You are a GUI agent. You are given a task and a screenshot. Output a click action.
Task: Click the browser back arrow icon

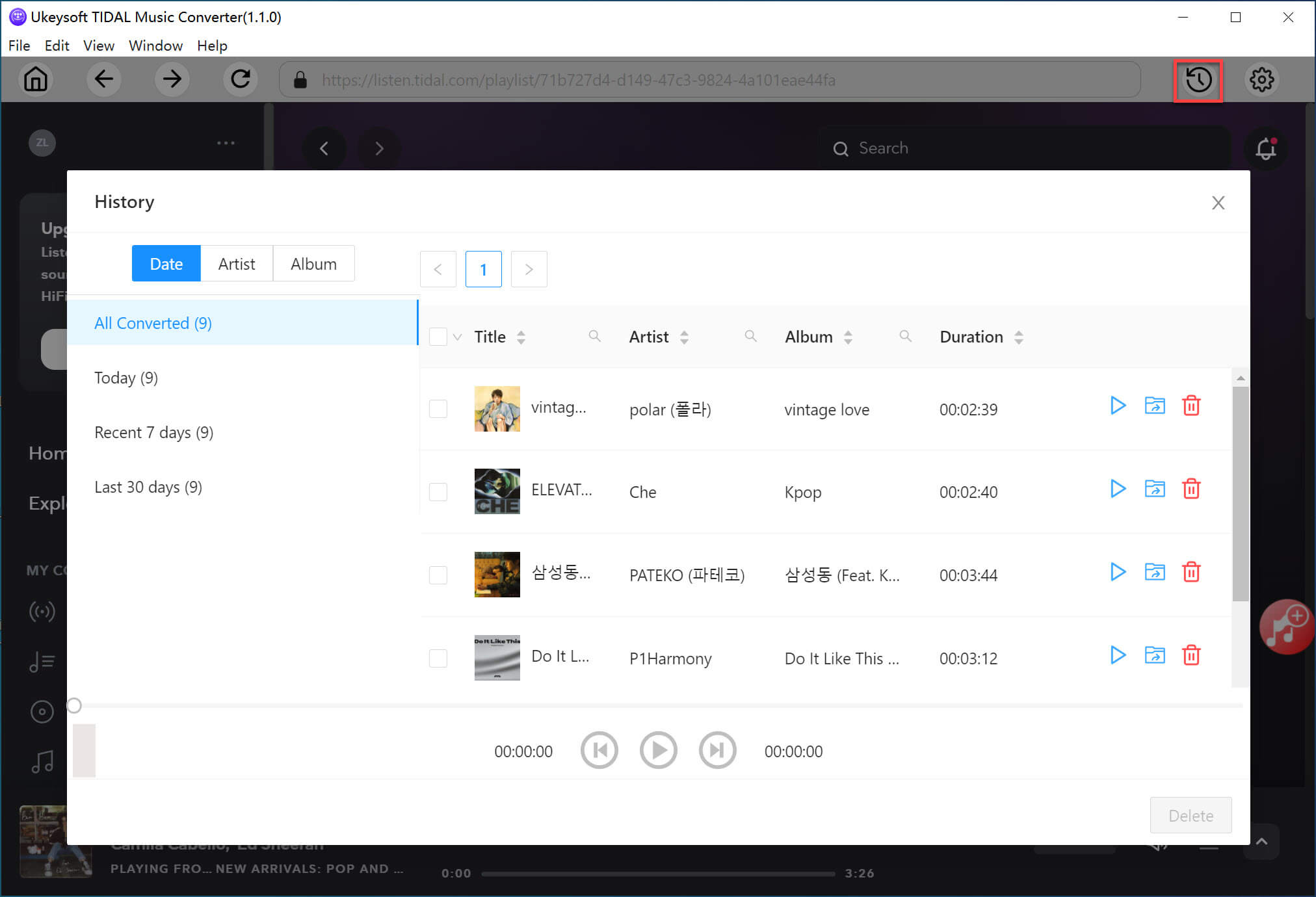point(104,80)
